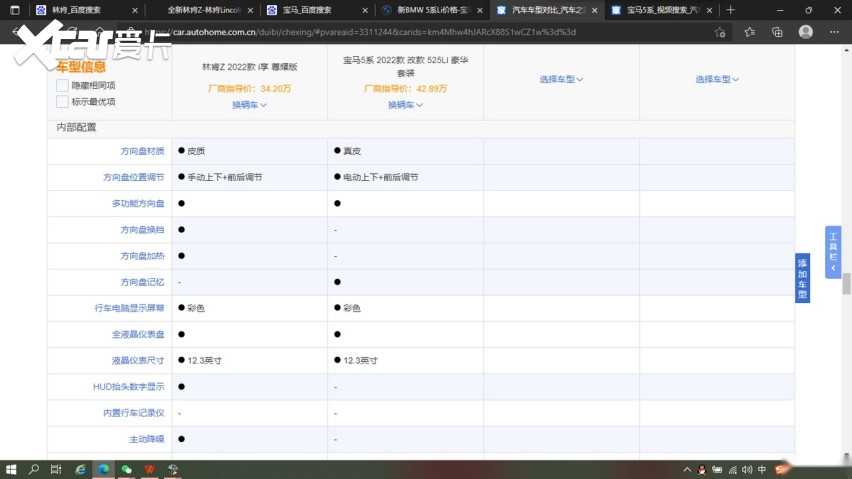The height and width of the screenshot is (479, 852).
Task: Open third column 选择车型 dropdown
Action: tap(561, 79)
